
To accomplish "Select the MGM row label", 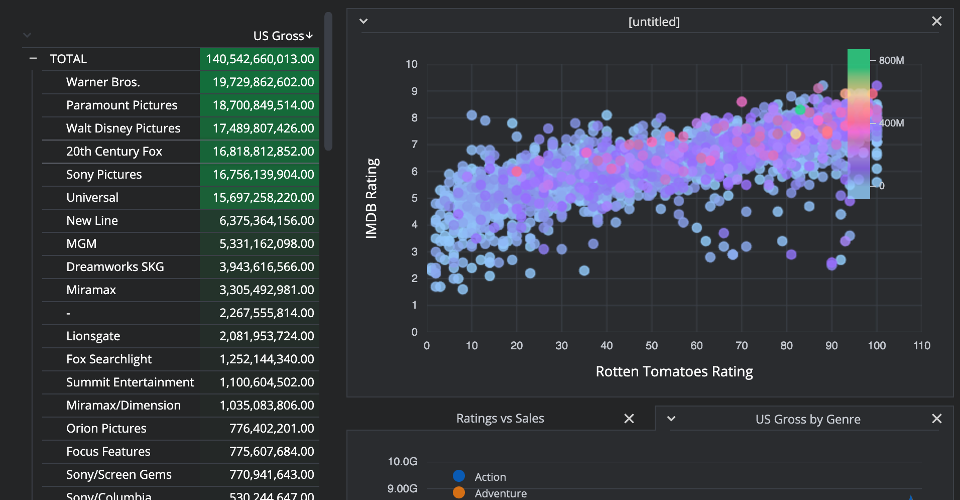I will click(81, 244).
